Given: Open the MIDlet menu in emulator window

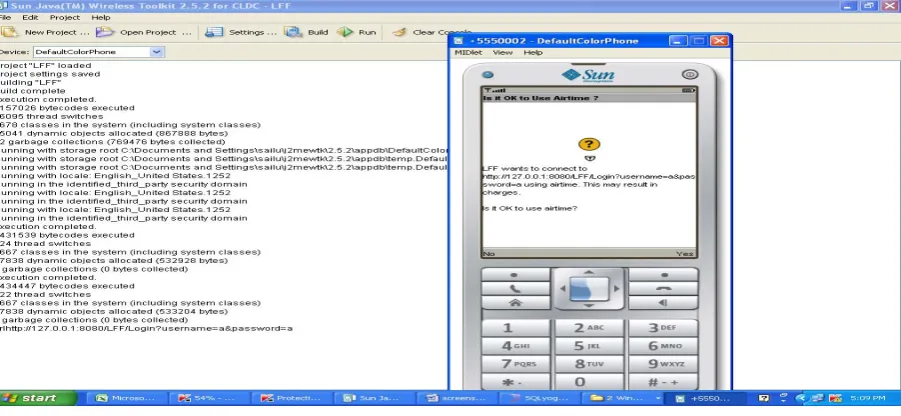Looking at the screenshot, I should pos(468,52).
